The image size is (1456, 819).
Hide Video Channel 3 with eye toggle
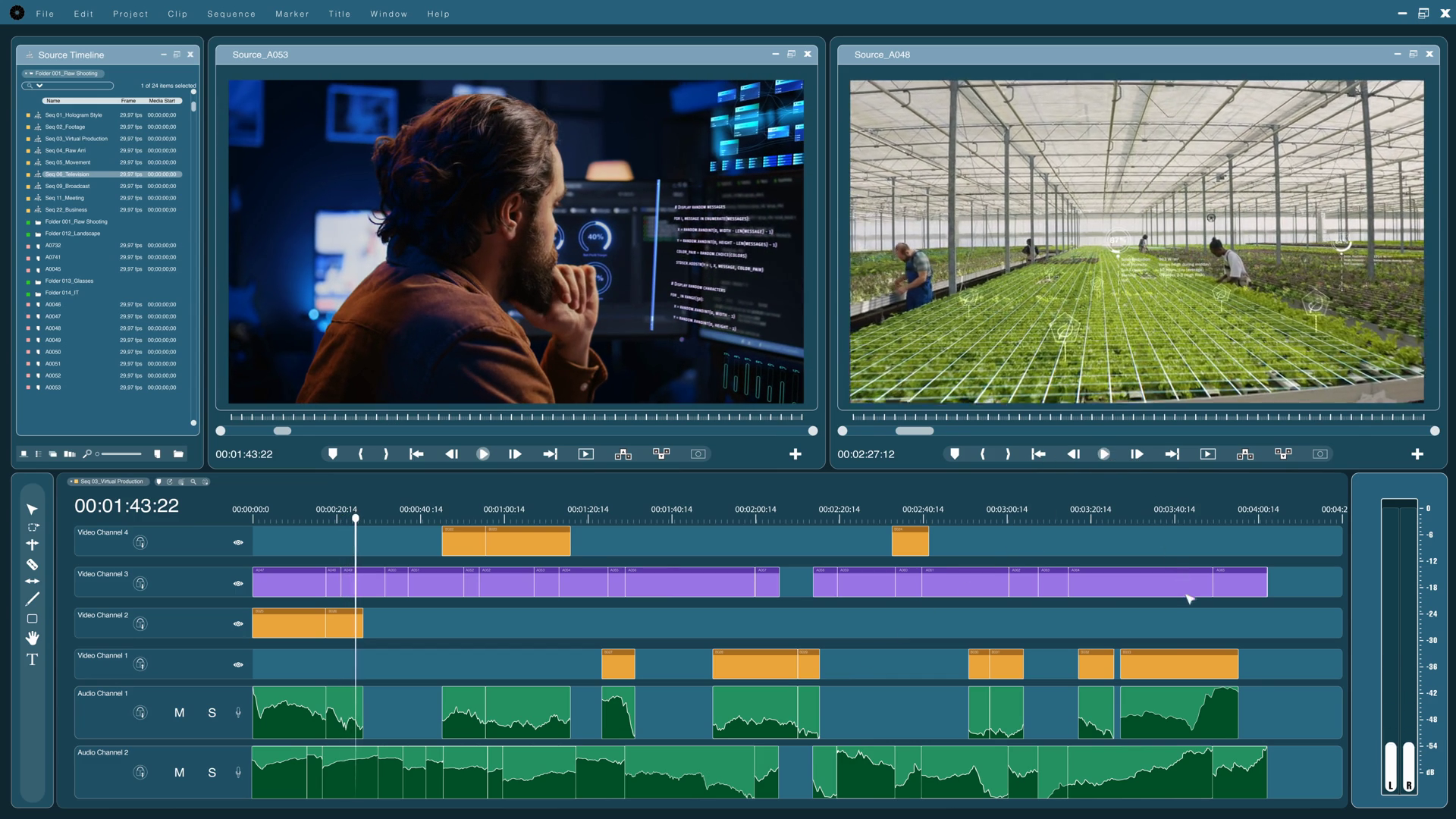pyautogui.click(x=238, y=583)
